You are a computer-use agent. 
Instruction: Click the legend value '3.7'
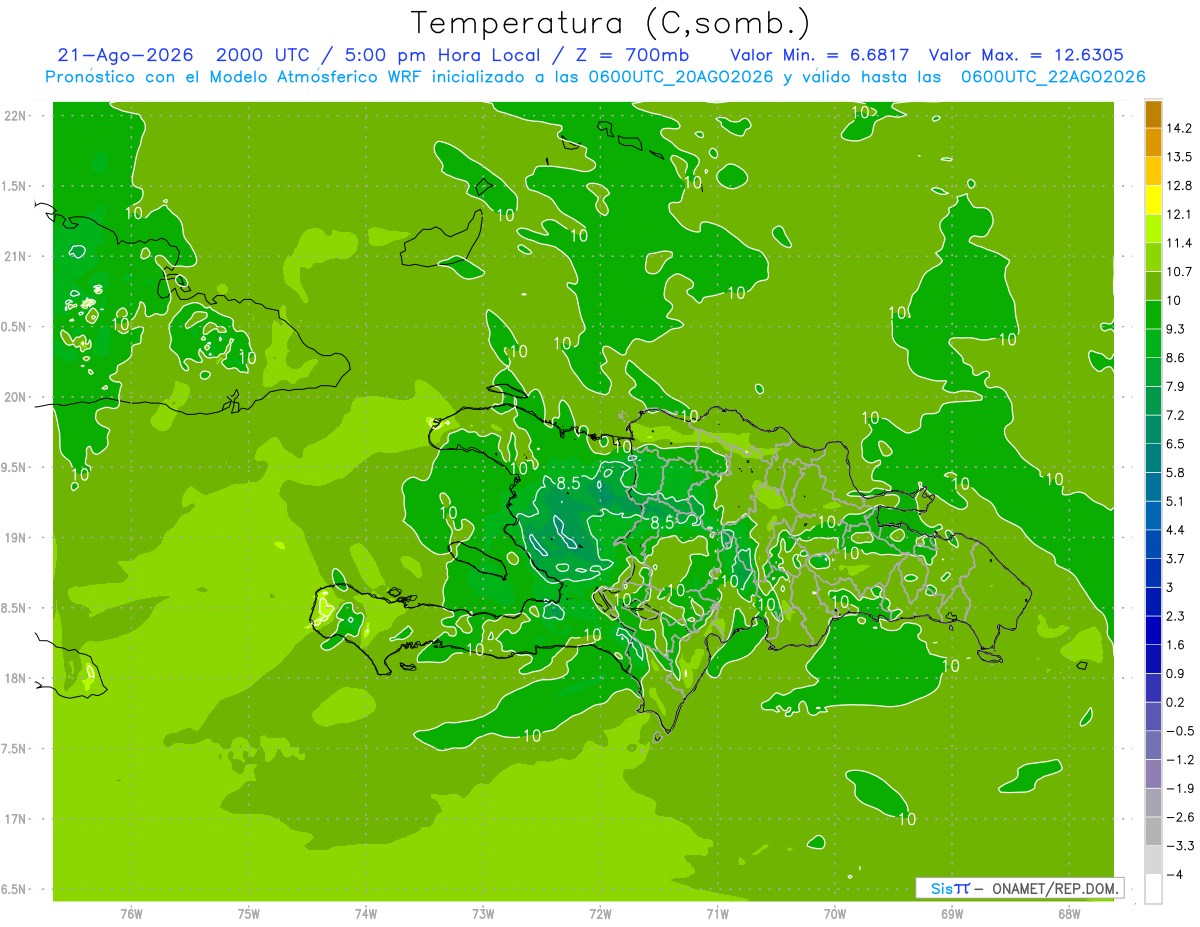[x=1176, y=558]
